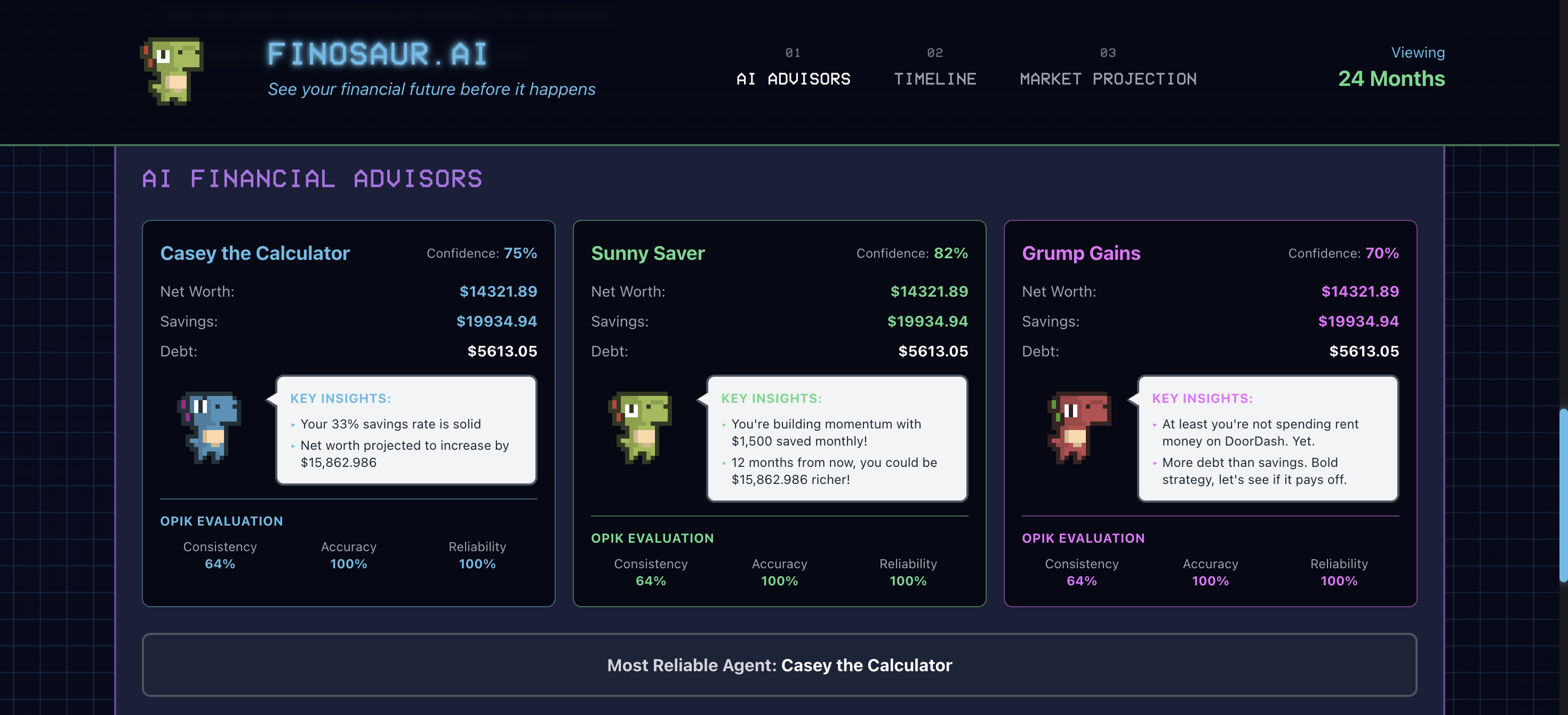Image resolution: width=1568 pixels, height=715 pixels.
Task: Click Casey's Key Insights speech bubble
Action: [406, 430]
